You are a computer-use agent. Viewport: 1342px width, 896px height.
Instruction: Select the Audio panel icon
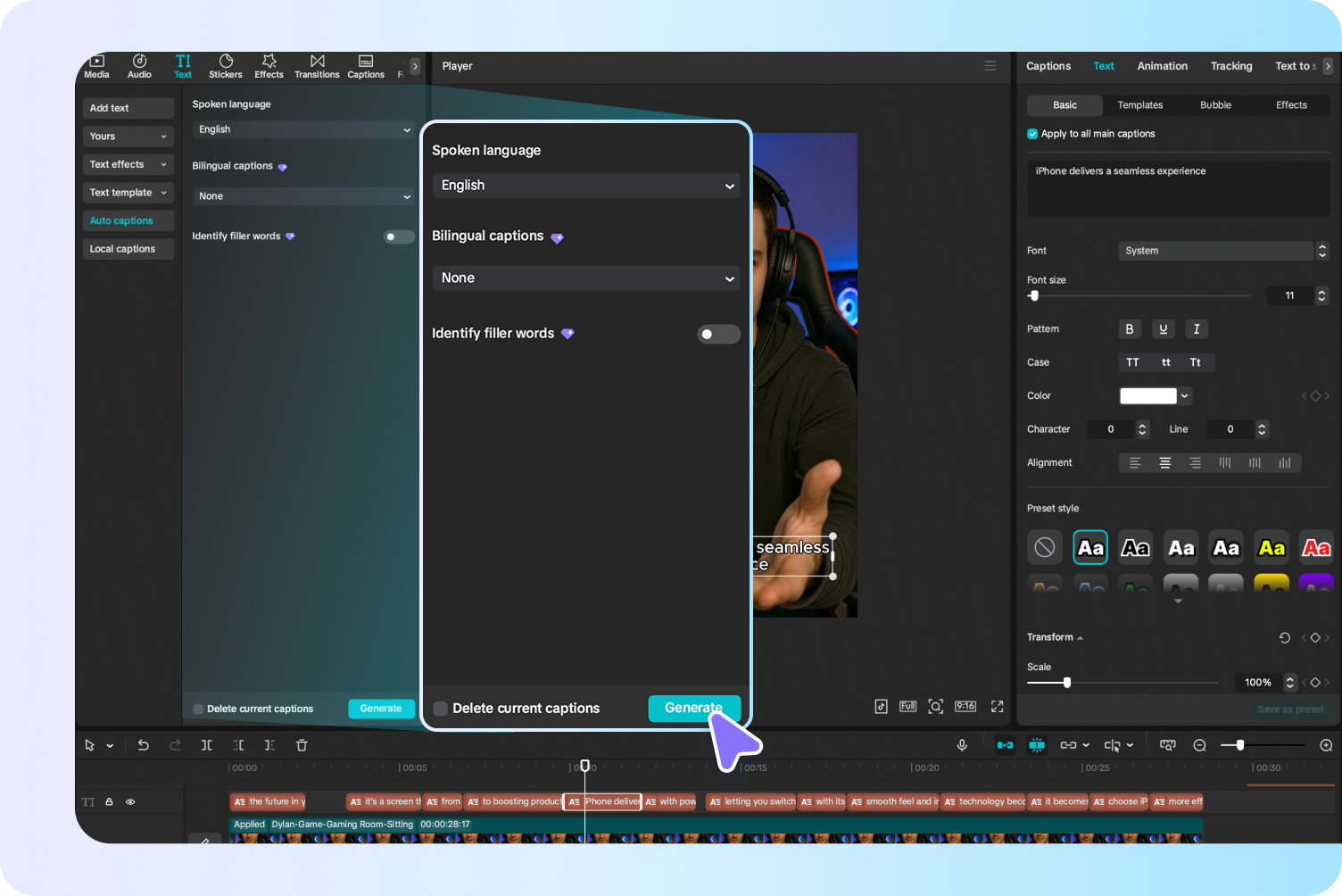tap(139, 66)
